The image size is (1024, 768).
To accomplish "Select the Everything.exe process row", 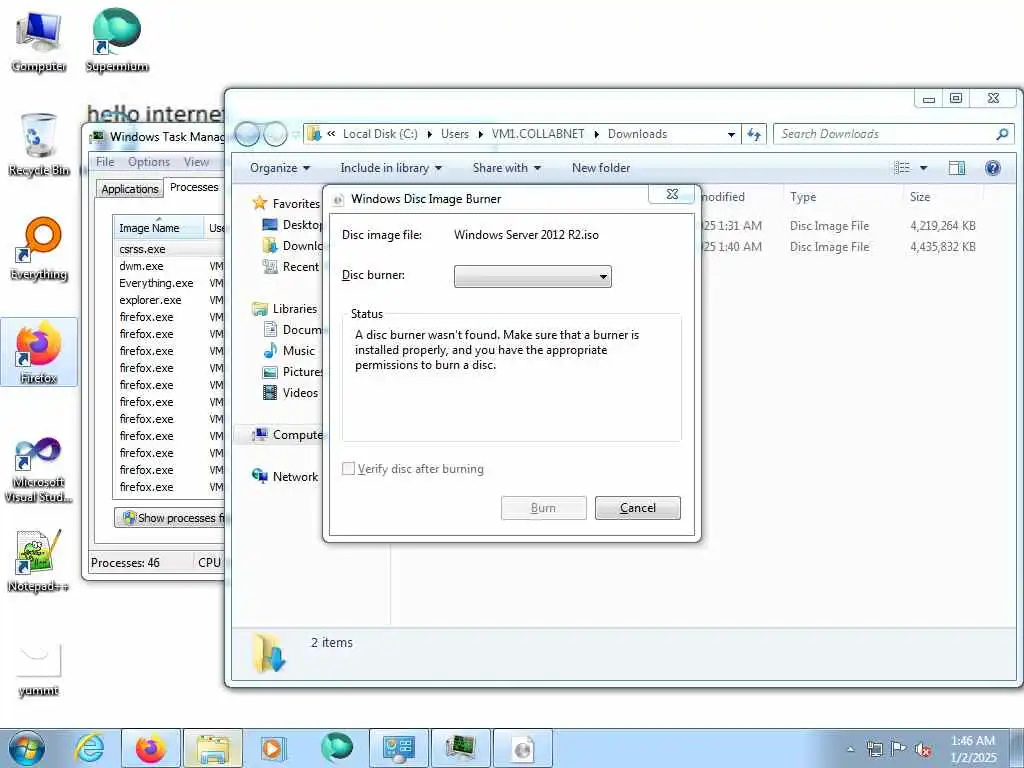I will tap(170, 283).
